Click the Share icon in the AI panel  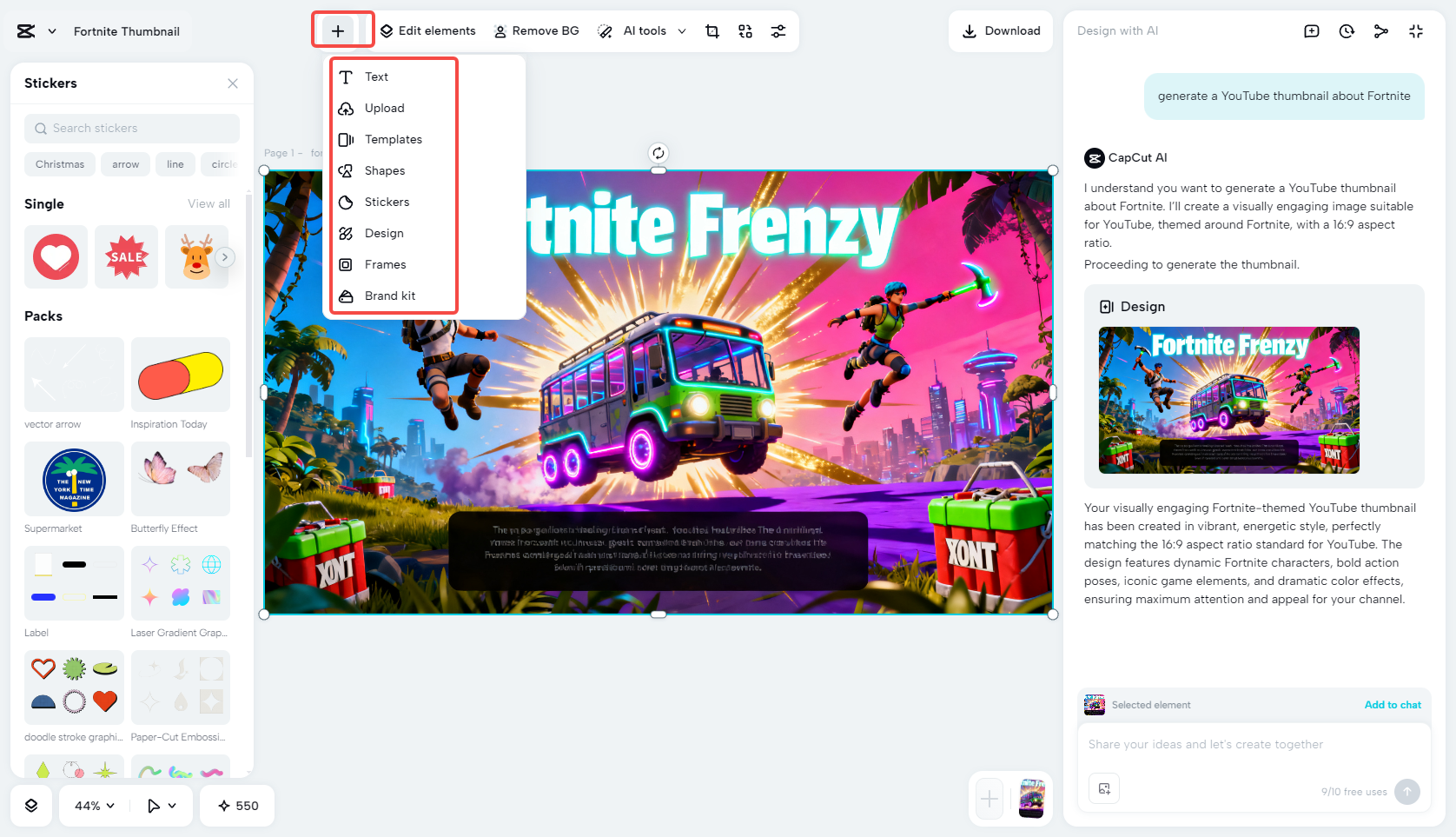[x=1381, y=30]
